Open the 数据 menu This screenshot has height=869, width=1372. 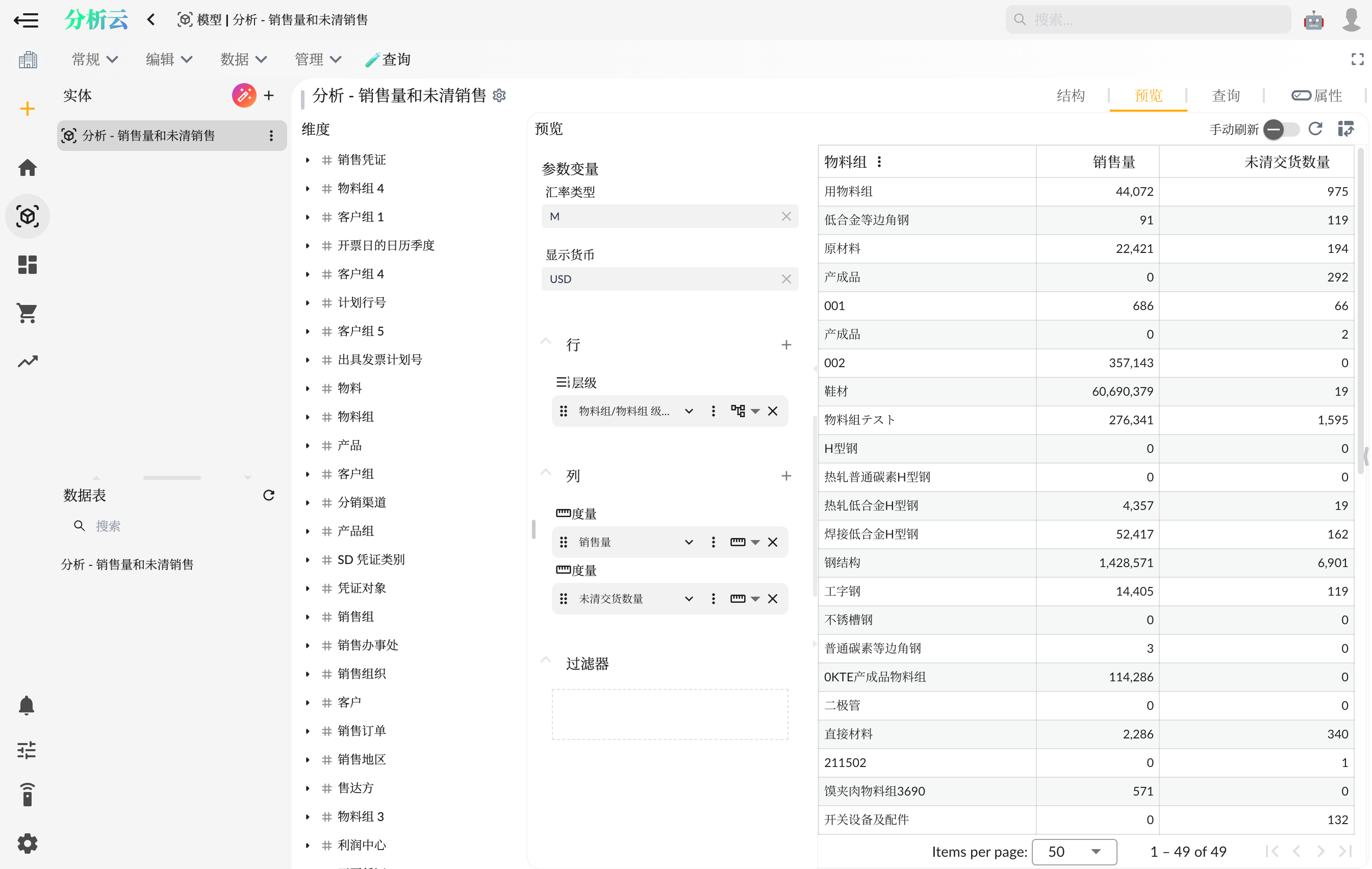pyautogui.click(x=243, y=59)
